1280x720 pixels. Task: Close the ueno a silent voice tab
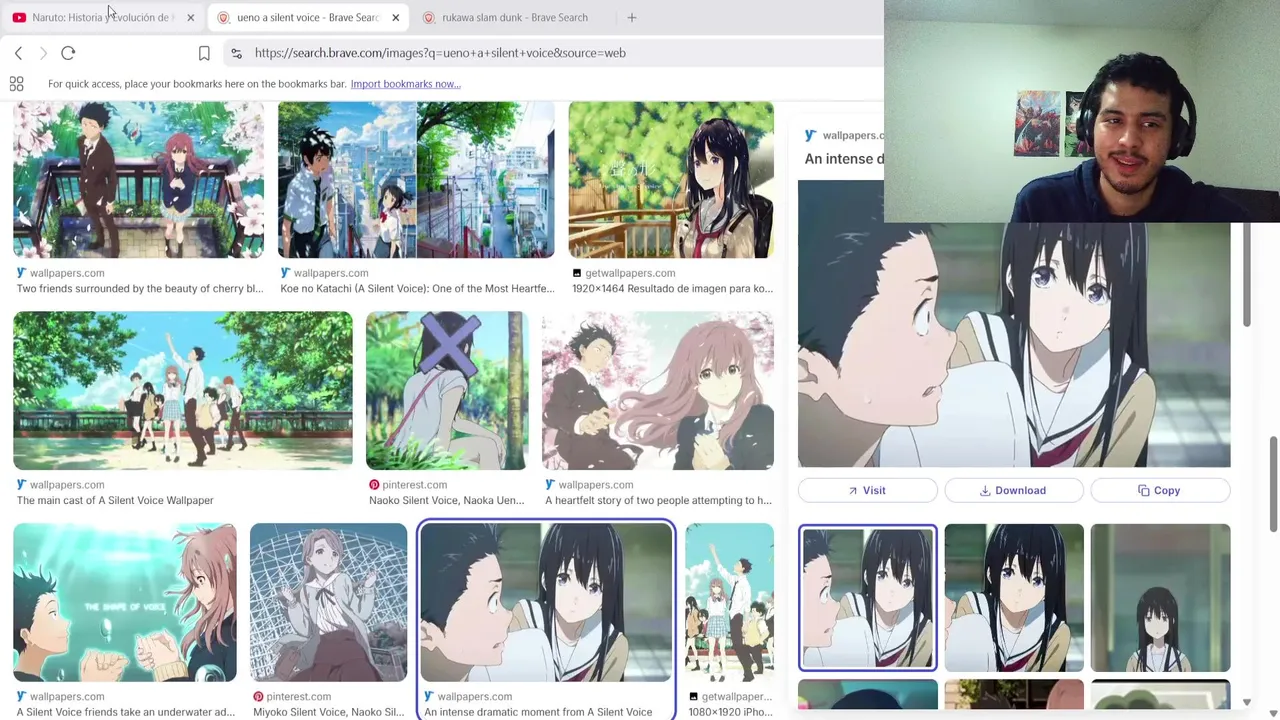pos(395,17)
